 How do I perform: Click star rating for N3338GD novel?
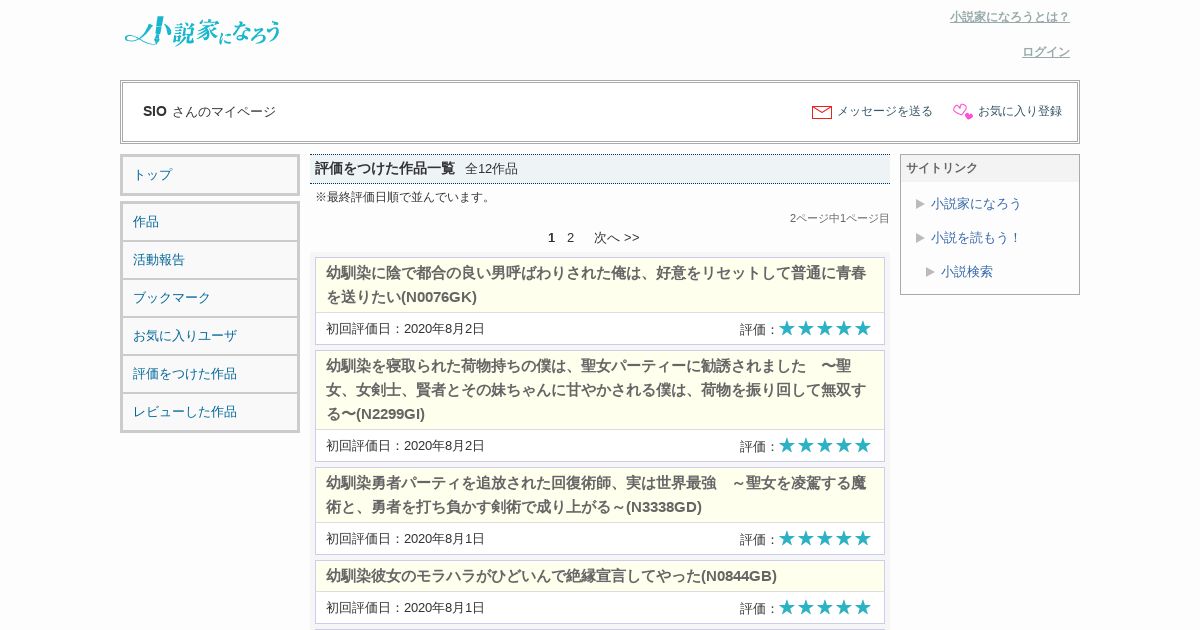(x=825, y=538)
